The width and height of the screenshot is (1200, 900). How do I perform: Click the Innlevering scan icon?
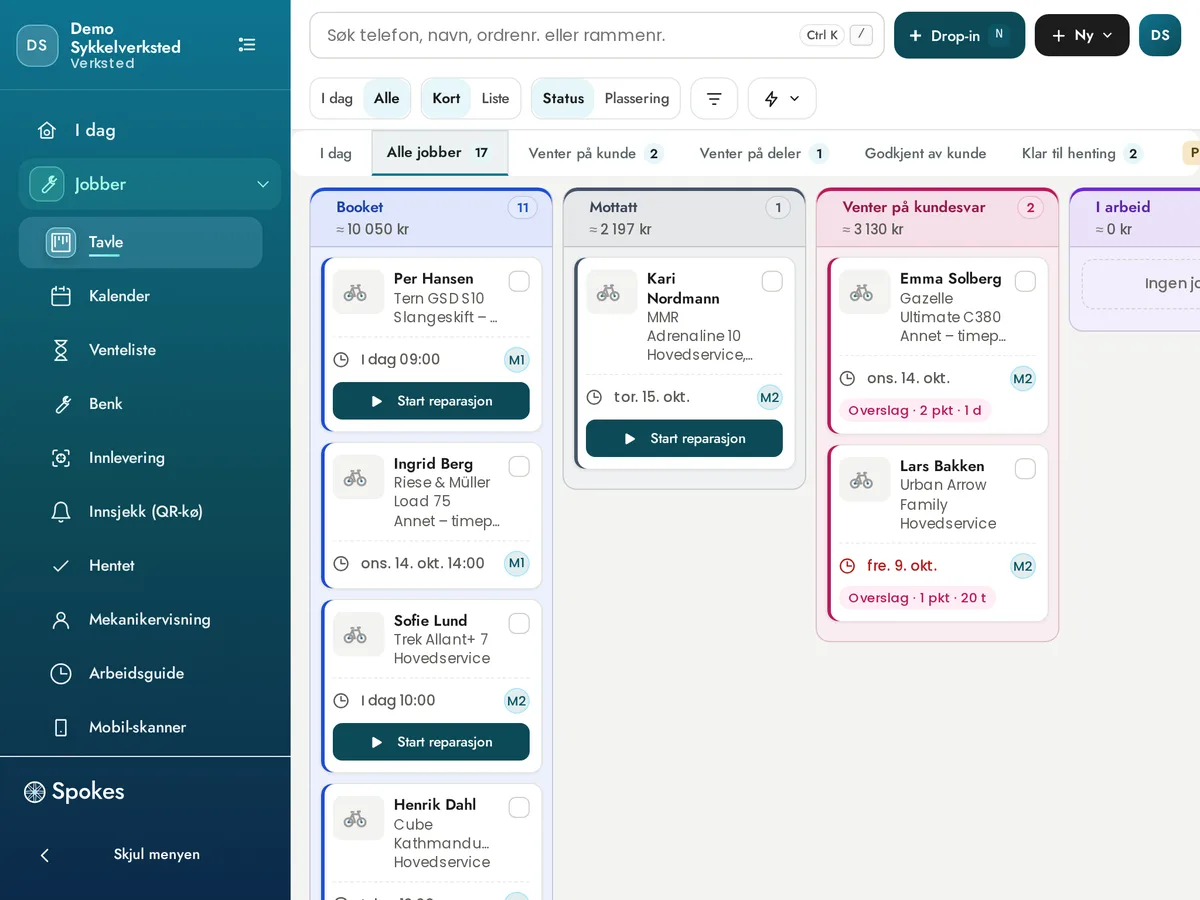(61, 458)
